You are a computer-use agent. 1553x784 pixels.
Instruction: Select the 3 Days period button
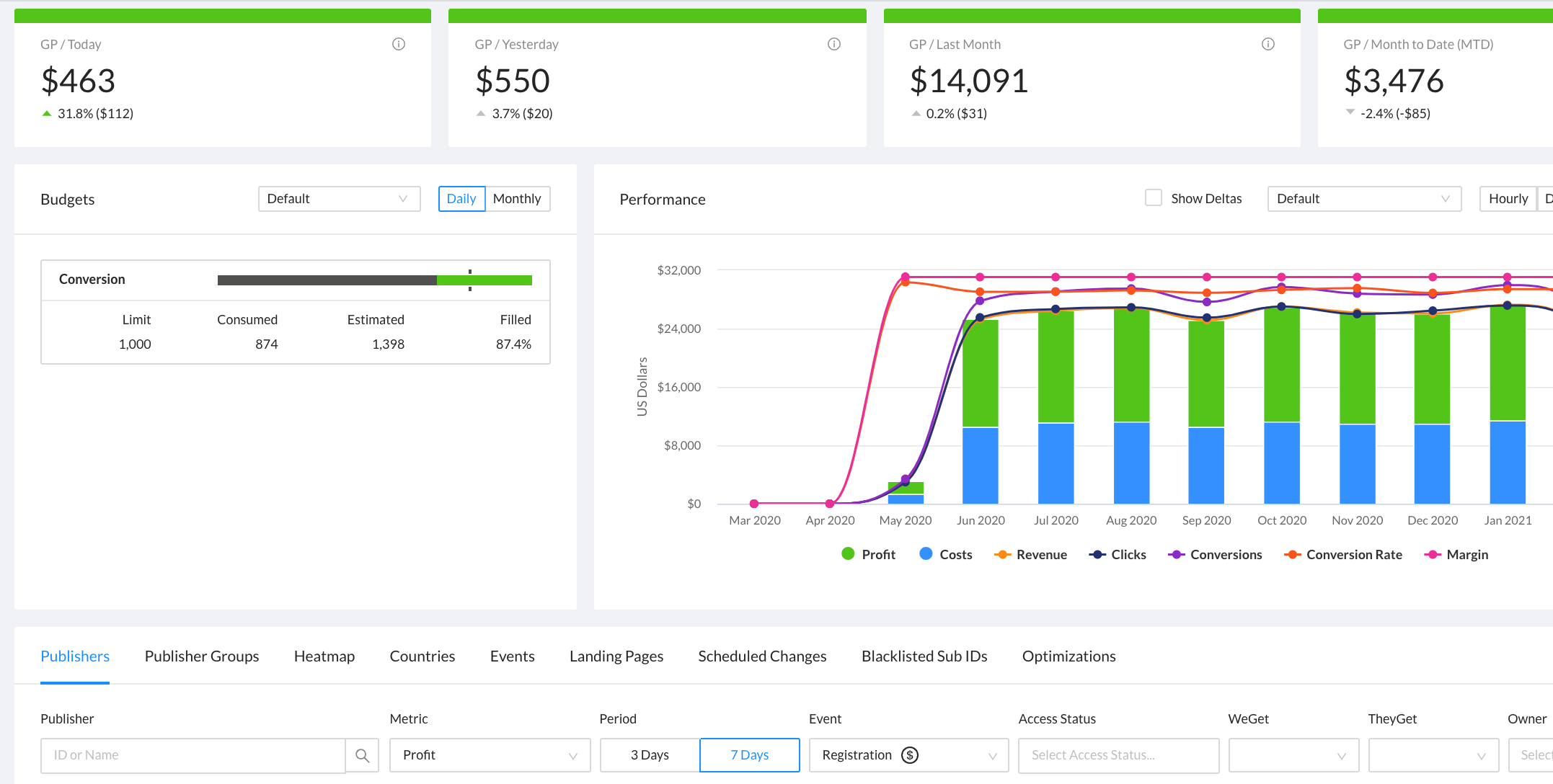(x=650, y=755)
